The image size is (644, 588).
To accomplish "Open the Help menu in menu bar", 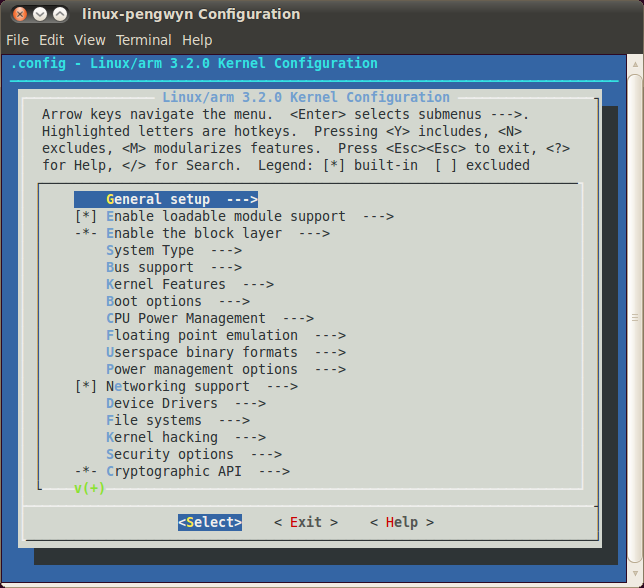I will tap(197, 40).
